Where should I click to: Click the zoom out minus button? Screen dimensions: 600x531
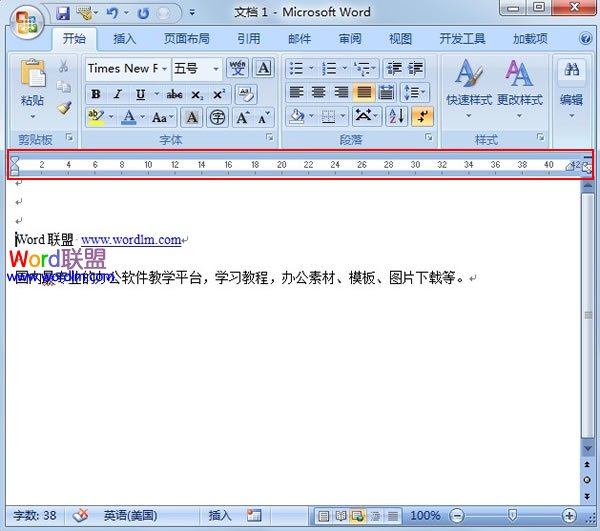click(x=457, y=516)
